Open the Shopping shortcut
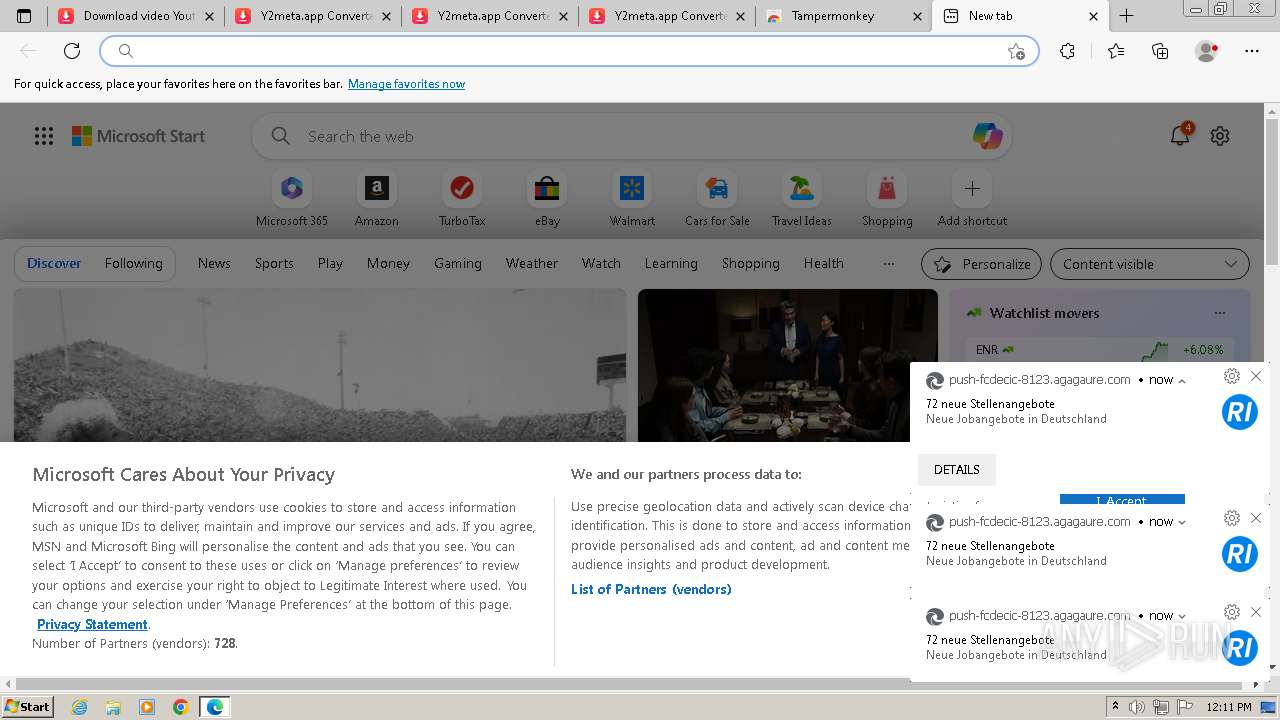This screenshot has height=720, width=1280. pos(887,199)
